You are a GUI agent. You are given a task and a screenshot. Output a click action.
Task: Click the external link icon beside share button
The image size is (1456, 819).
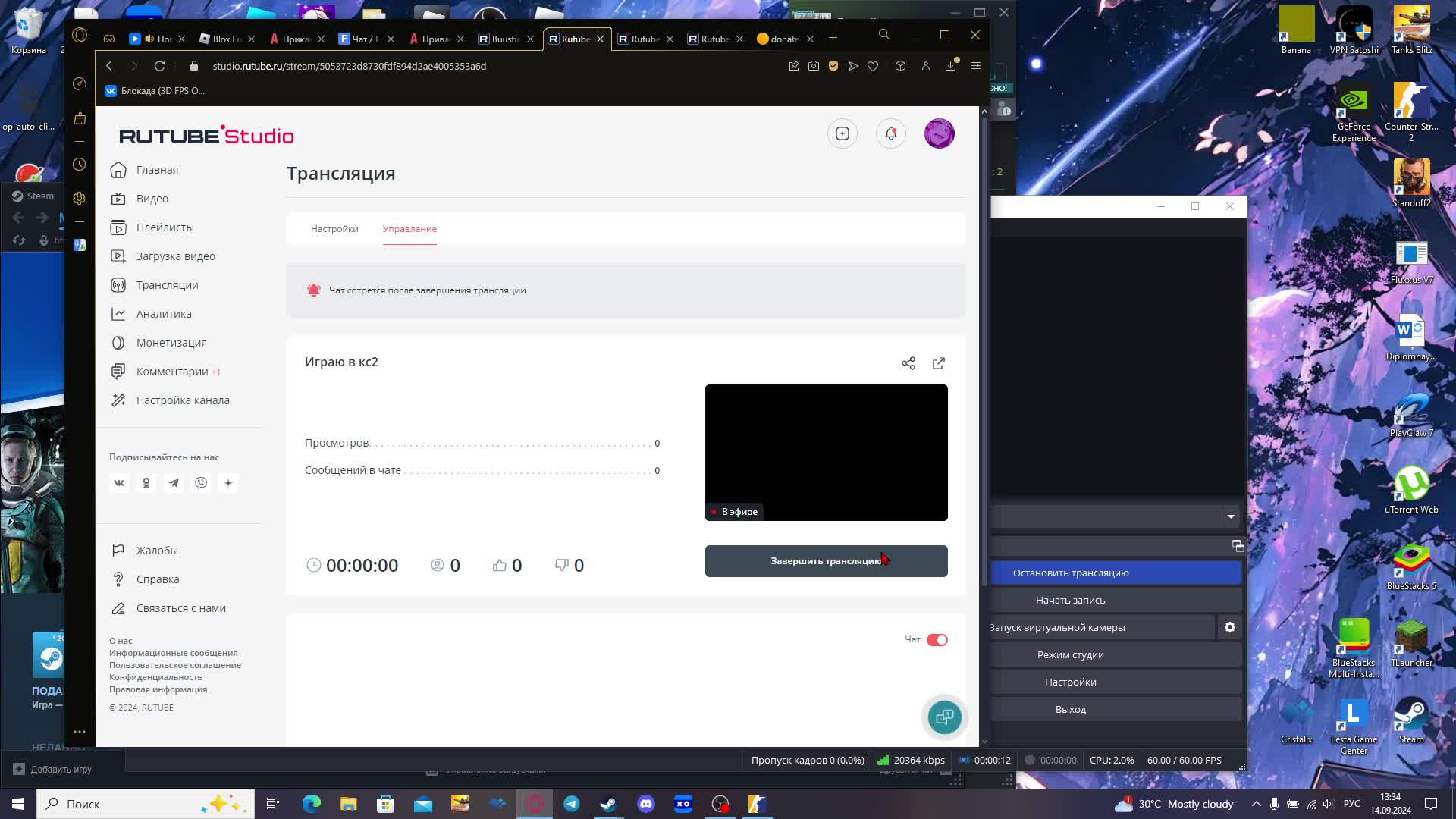click(938, 363)
